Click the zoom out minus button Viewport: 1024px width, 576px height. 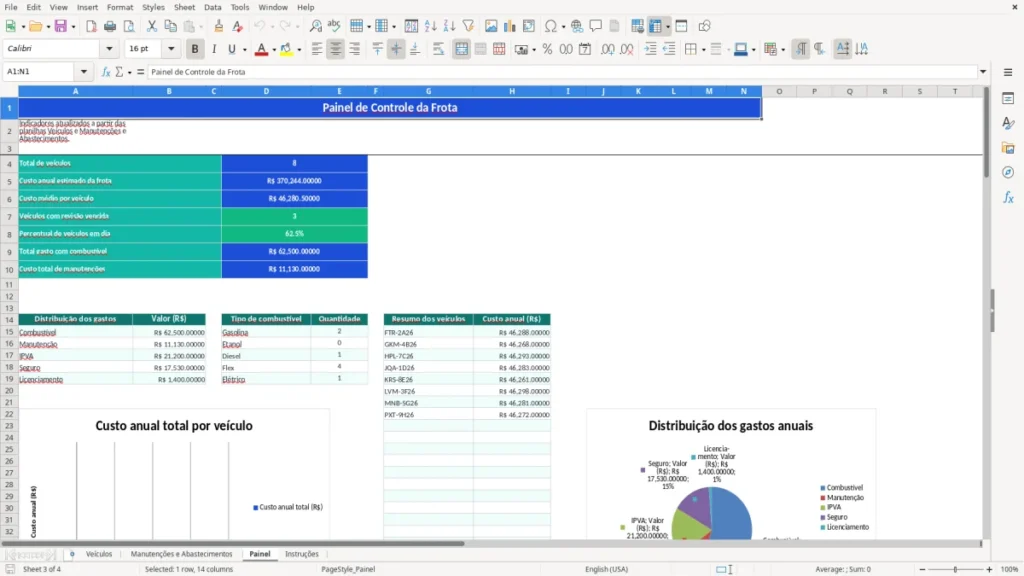click(922, 569)
